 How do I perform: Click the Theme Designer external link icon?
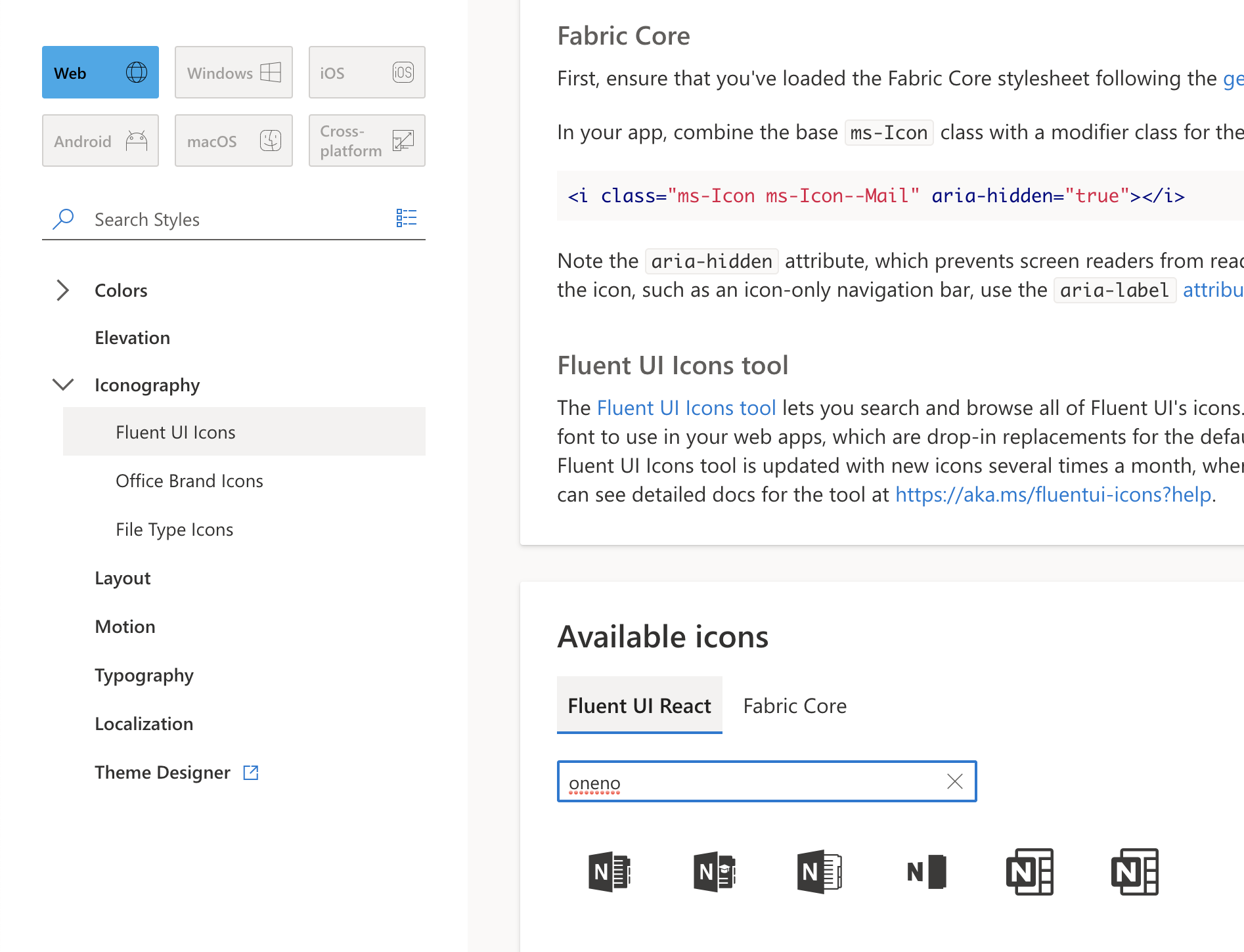[x=251, y=773]
